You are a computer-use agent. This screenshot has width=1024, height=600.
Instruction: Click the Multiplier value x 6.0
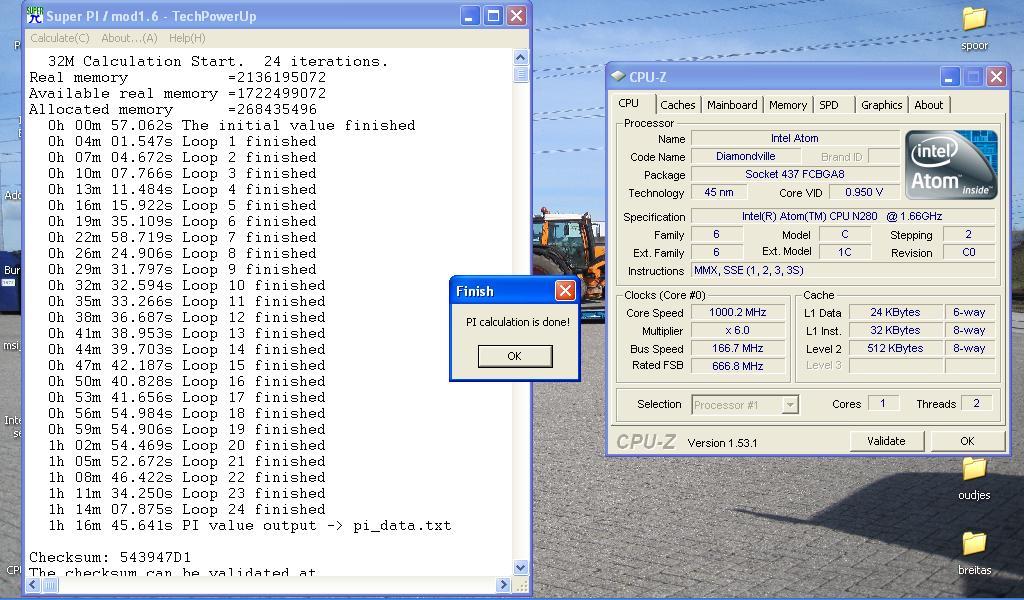pyautogui.click(x=738, y=330)
